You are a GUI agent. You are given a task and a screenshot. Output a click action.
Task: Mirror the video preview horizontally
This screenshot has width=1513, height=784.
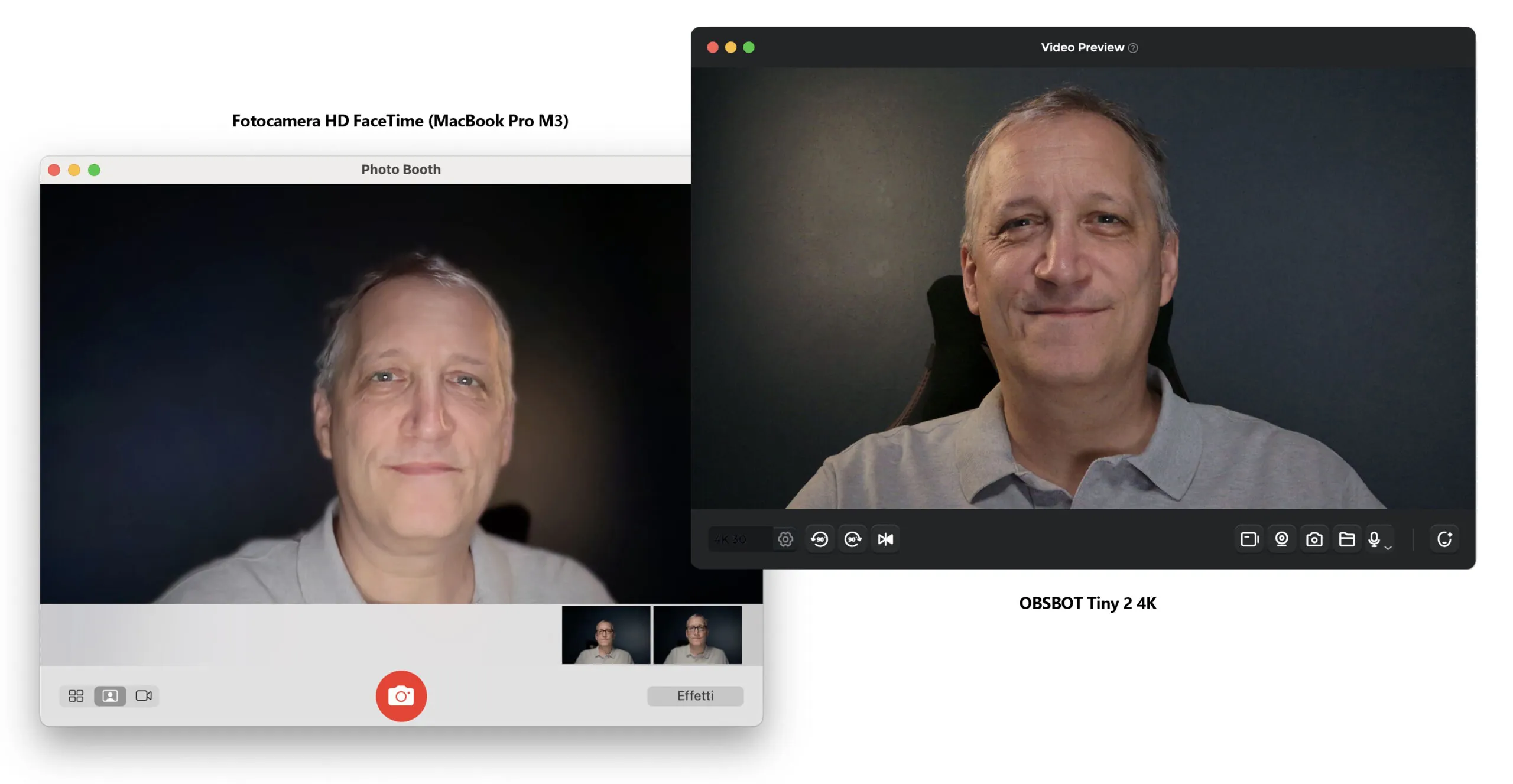885,539
